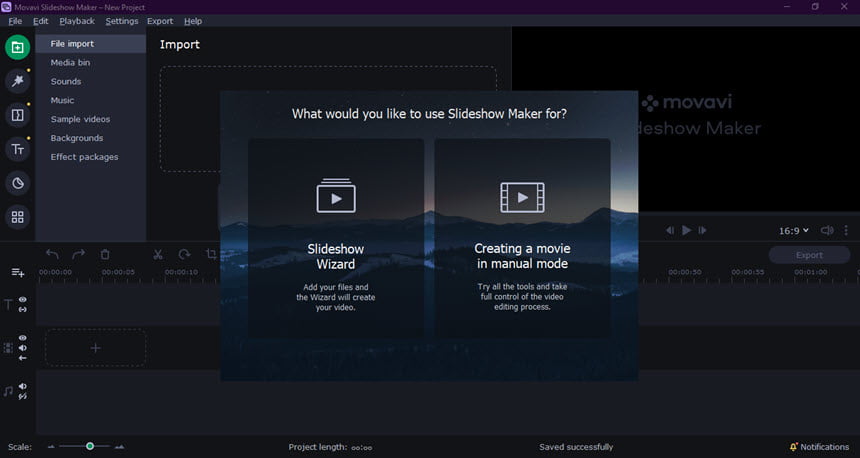Open the Playback menu
This screenshot has width=860, height=458.
(77, 21)
